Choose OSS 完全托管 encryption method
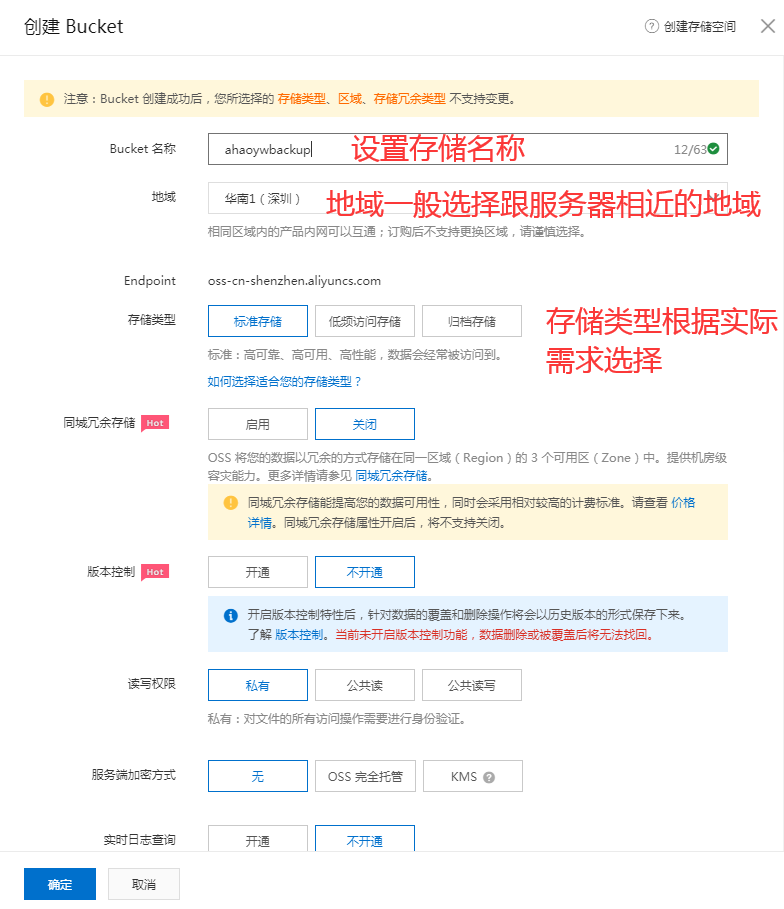Image resolution: width=784 pixels, height=909 pixels. point(364,776)
